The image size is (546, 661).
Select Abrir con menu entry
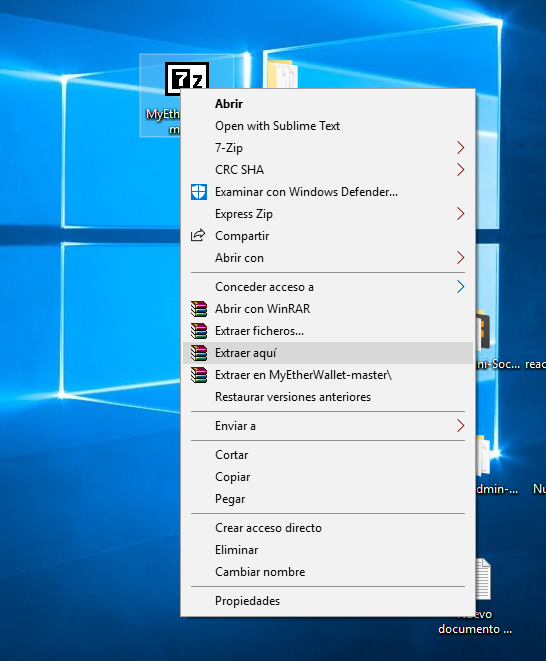point(328,258)
